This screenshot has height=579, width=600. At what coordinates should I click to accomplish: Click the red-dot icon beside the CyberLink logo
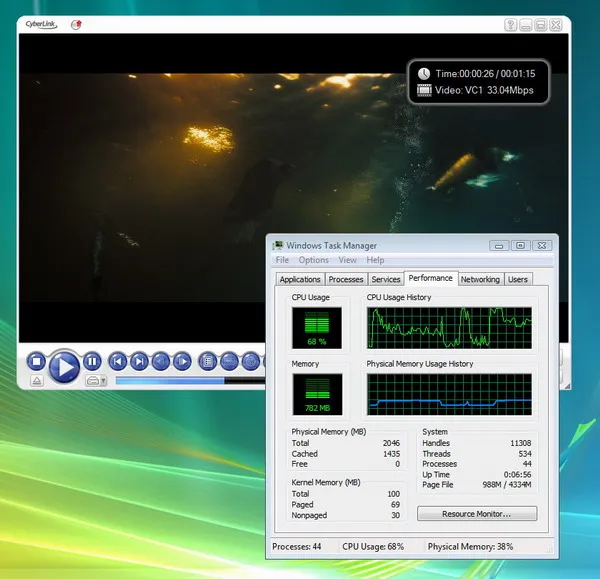[77, 24]
